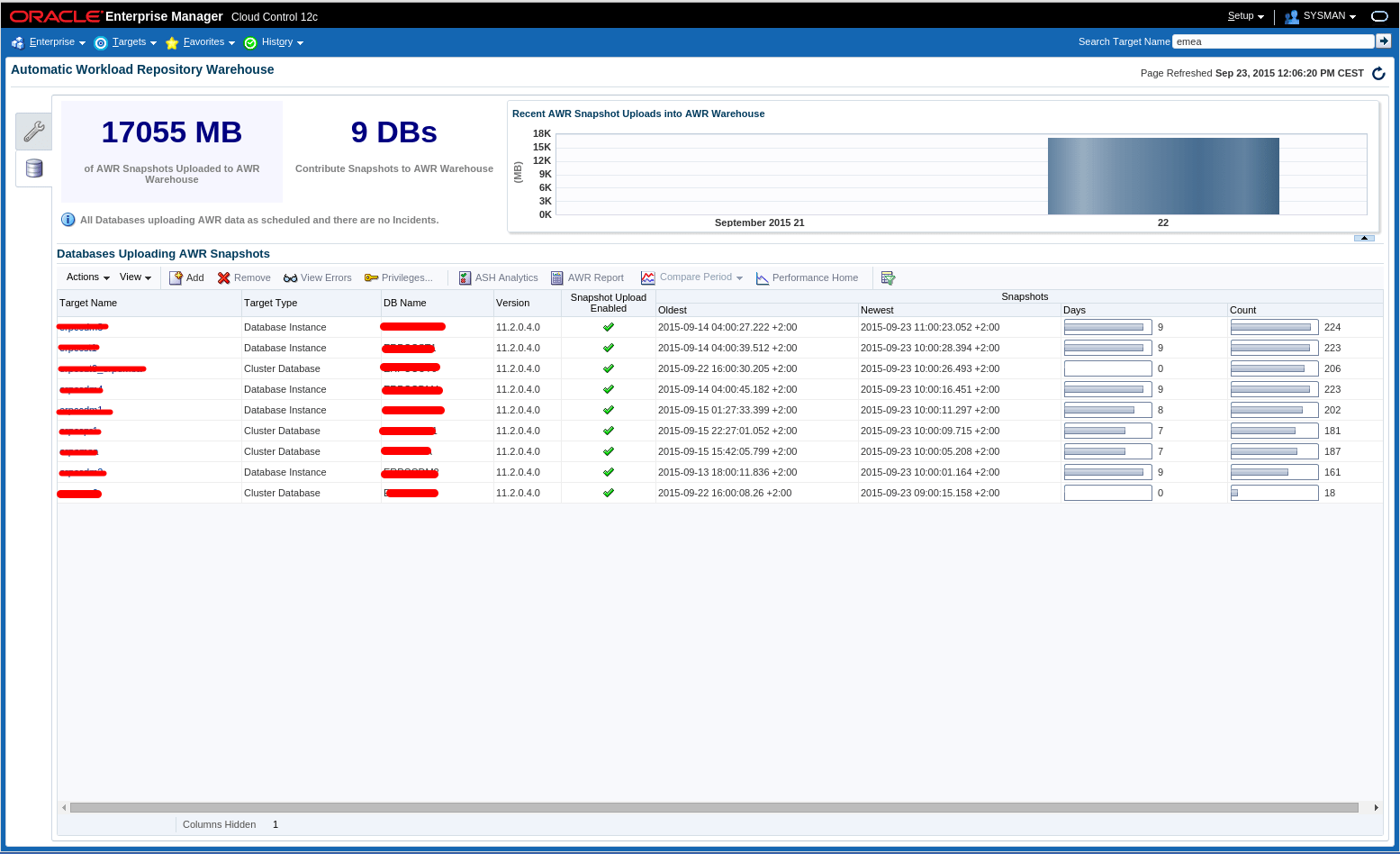
Task: Click the Columns Hidden label in the table footer
Action: 220,824
